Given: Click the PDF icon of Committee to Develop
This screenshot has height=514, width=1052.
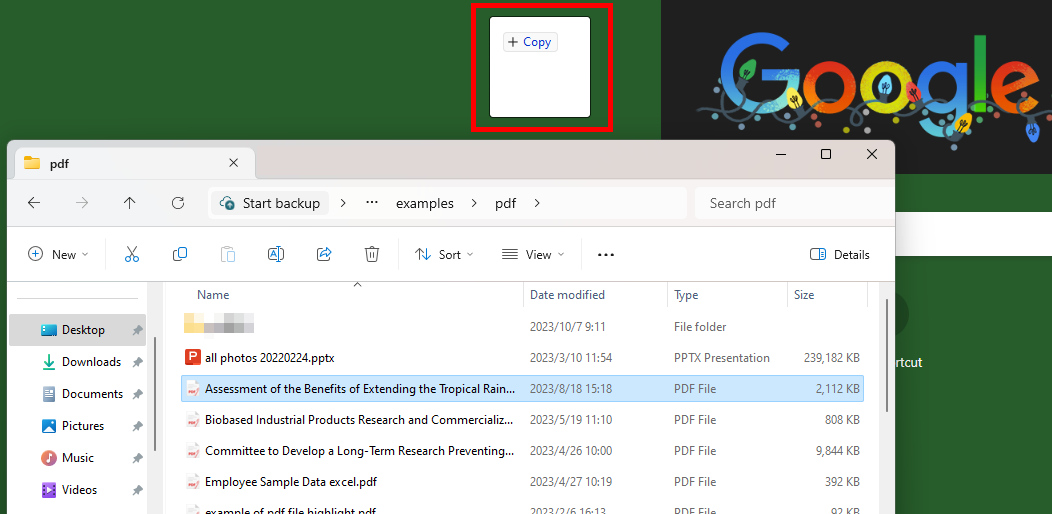Looking at the screenshot, I should pyautogui.click(x=193, y=451).
